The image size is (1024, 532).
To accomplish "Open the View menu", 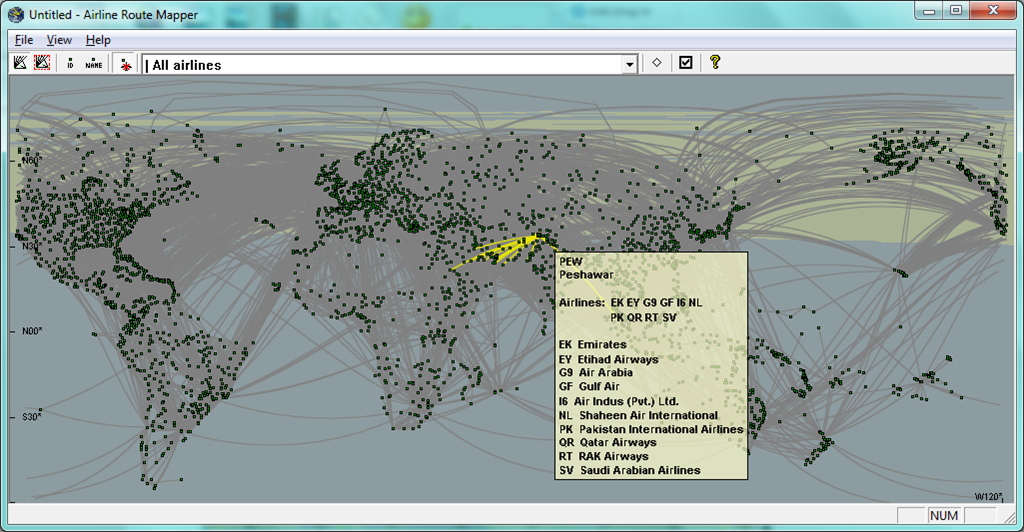I will (x=59, y=40).
